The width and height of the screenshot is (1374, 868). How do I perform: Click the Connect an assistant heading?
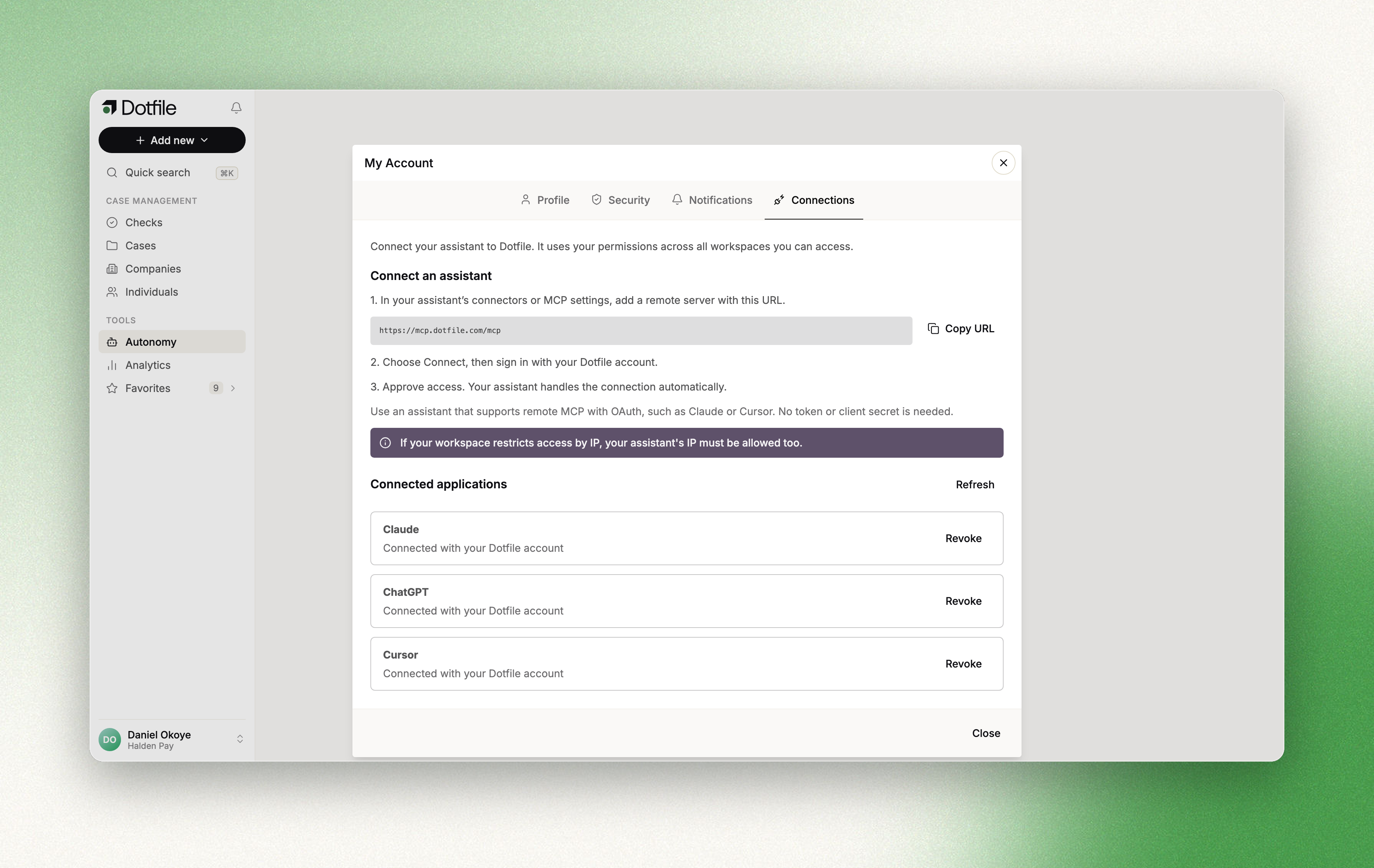click(431, 276)
